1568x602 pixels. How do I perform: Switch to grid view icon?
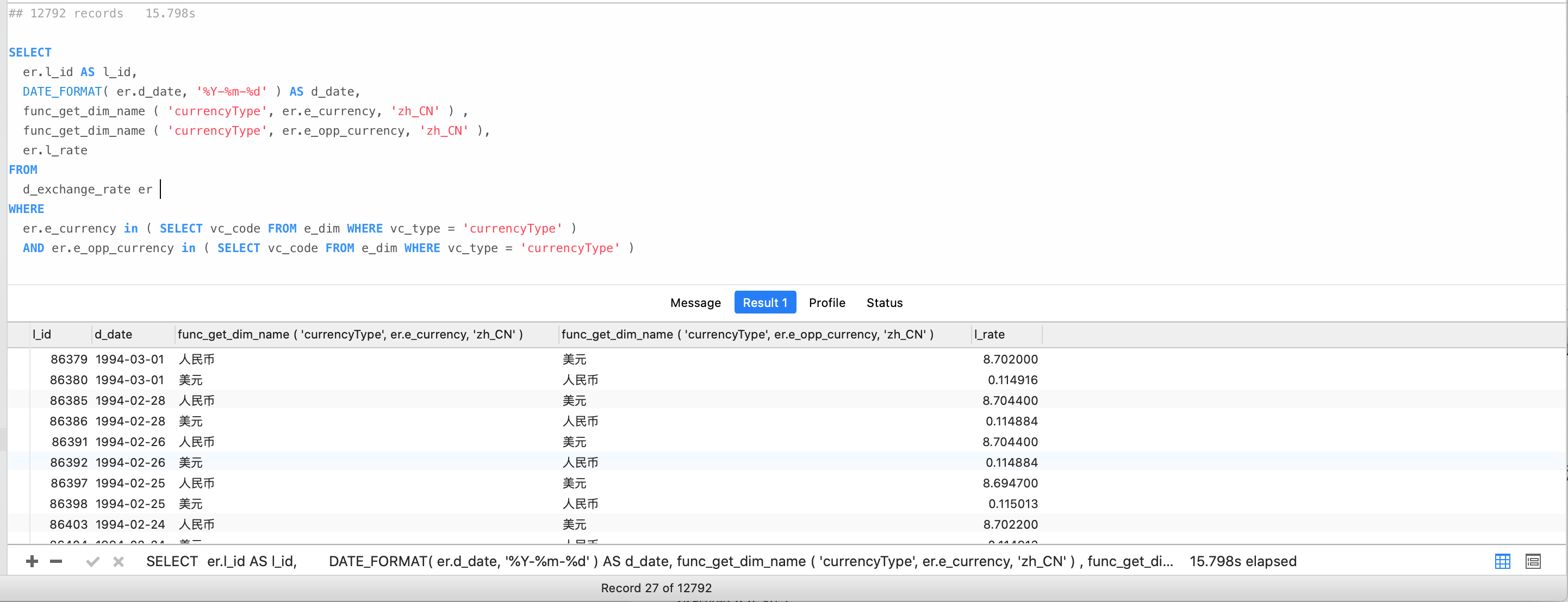click(x=1502, y=561)
